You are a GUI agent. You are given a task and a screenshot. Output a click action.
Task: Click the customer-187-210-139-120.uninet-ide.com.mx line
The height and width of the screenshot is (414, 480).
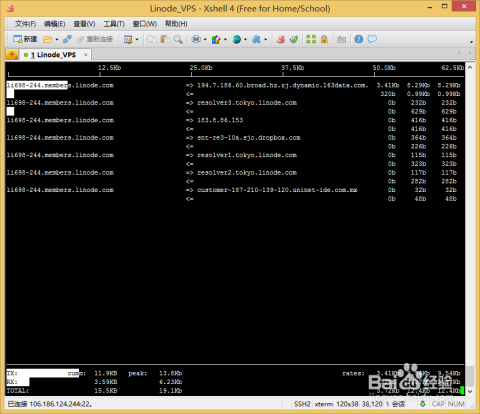click(277, 190)
